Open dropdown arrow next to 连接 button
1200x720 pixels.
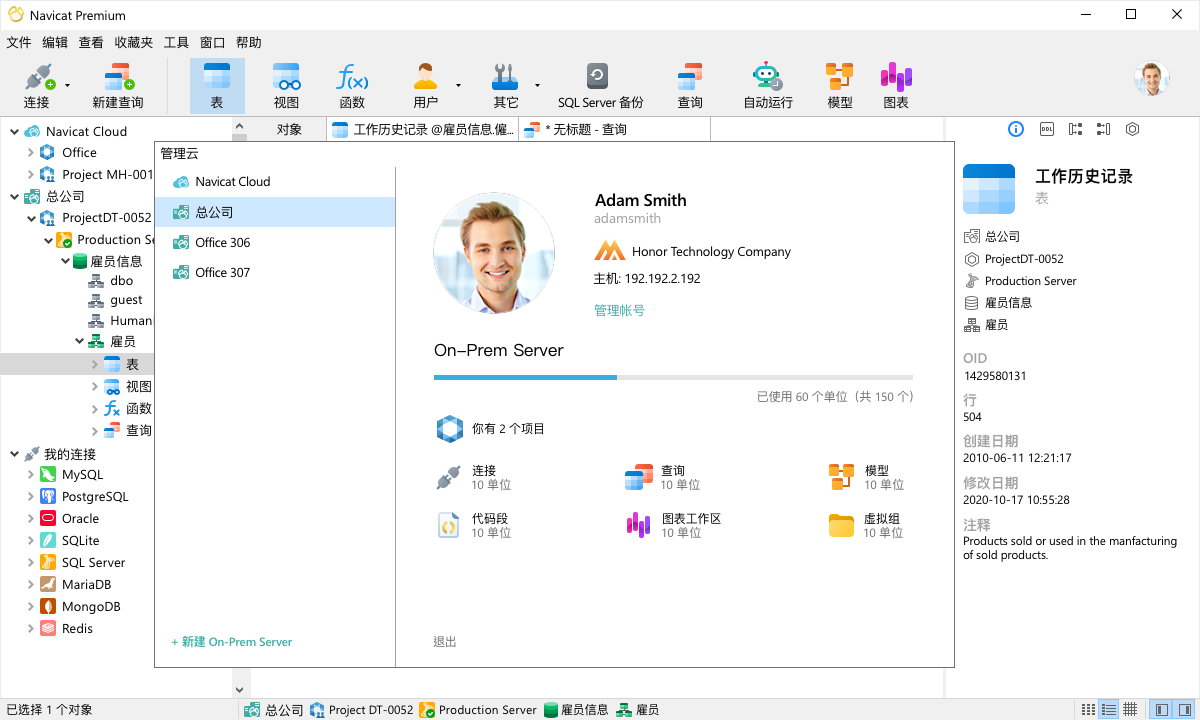[x=68, y=86]
